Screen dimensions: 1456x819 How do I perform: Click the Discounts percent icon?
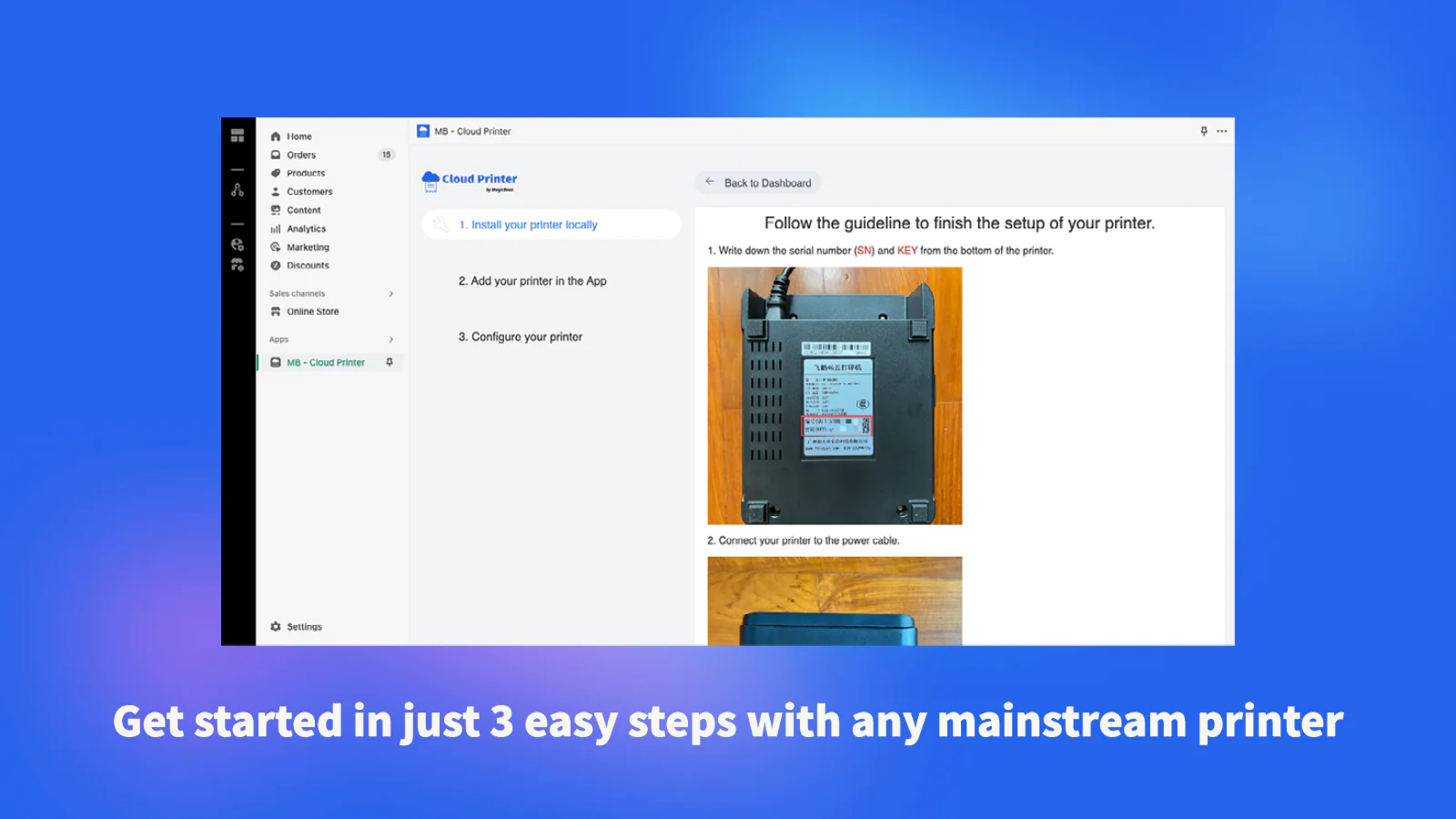click(x=276, y=266)
